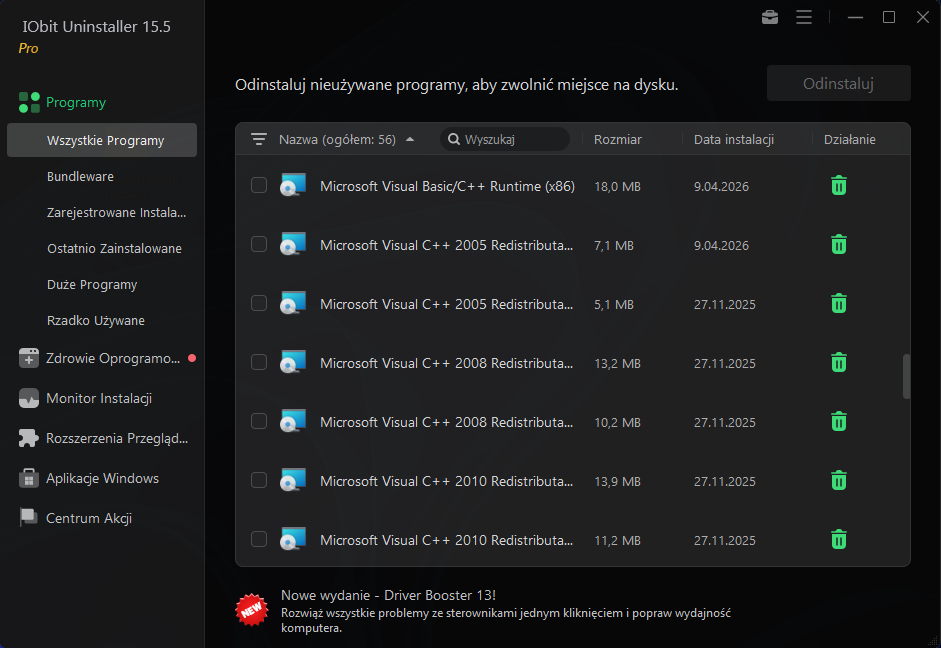Screen dimensions: 941x648
Task: Tick checkbox for 13,9 MB Visual C++ 2010
Action: tap(259, 480)
